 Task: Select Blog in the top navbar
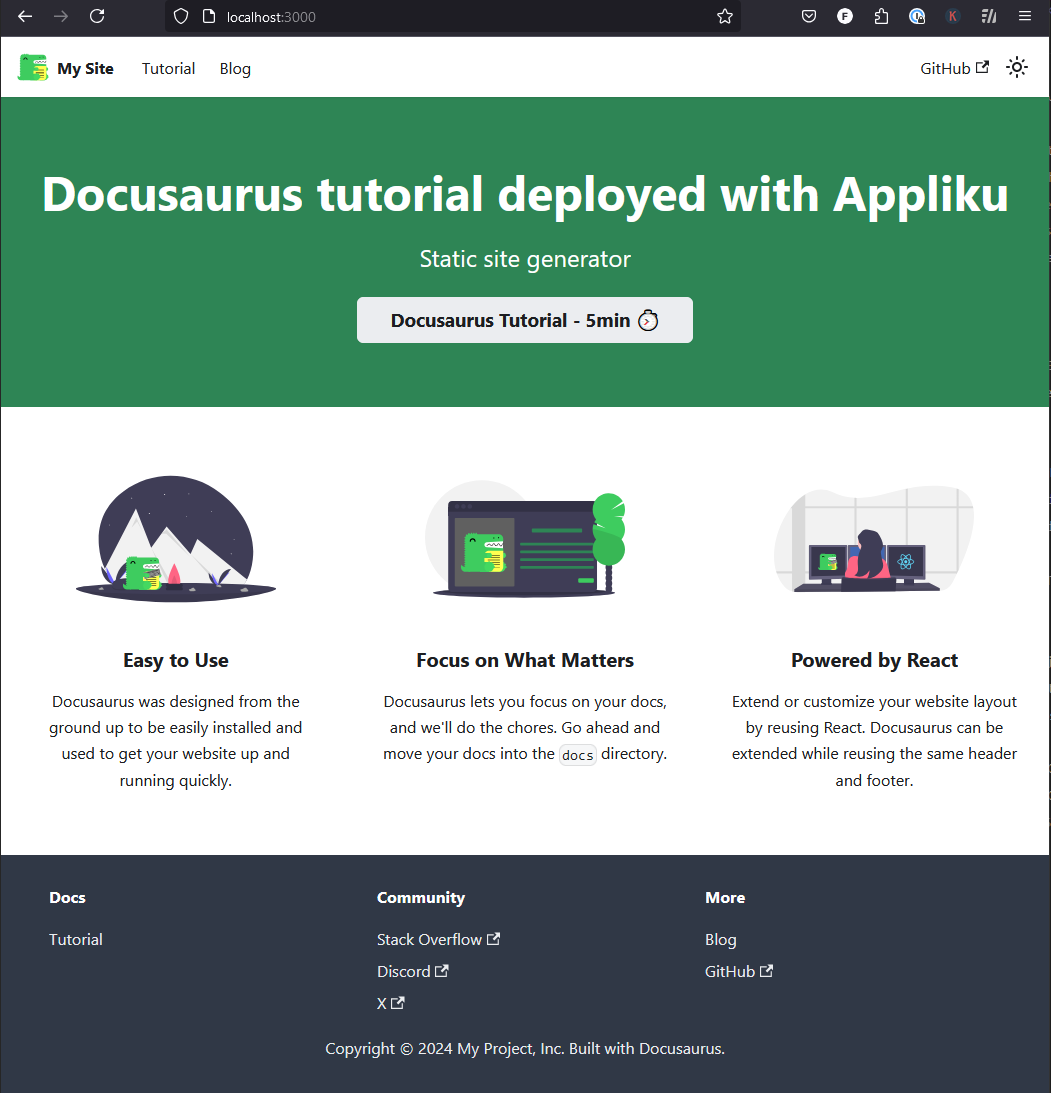[235, 68]
